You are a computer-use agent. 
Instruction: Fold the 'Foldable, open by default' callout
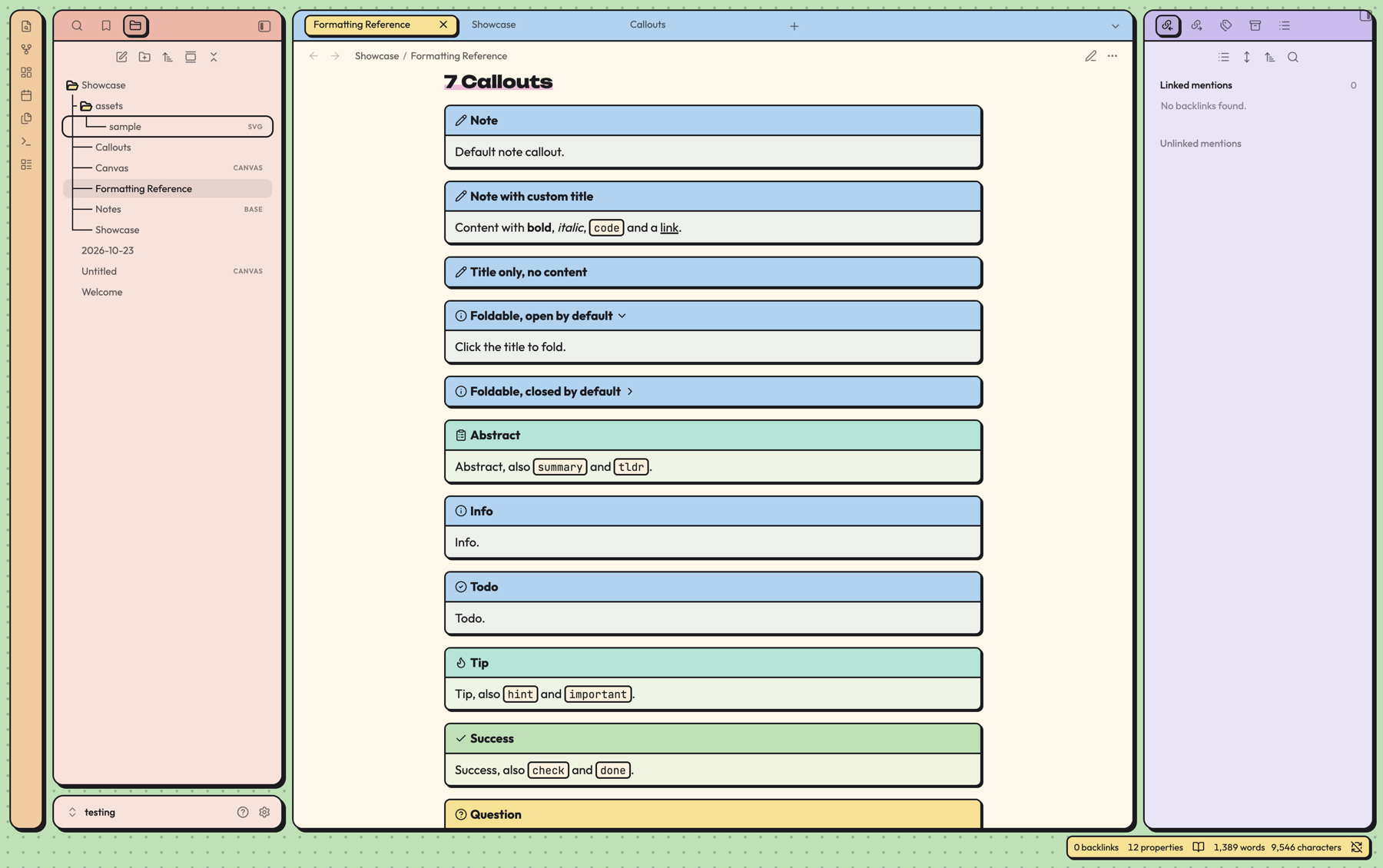click(622, 316)
